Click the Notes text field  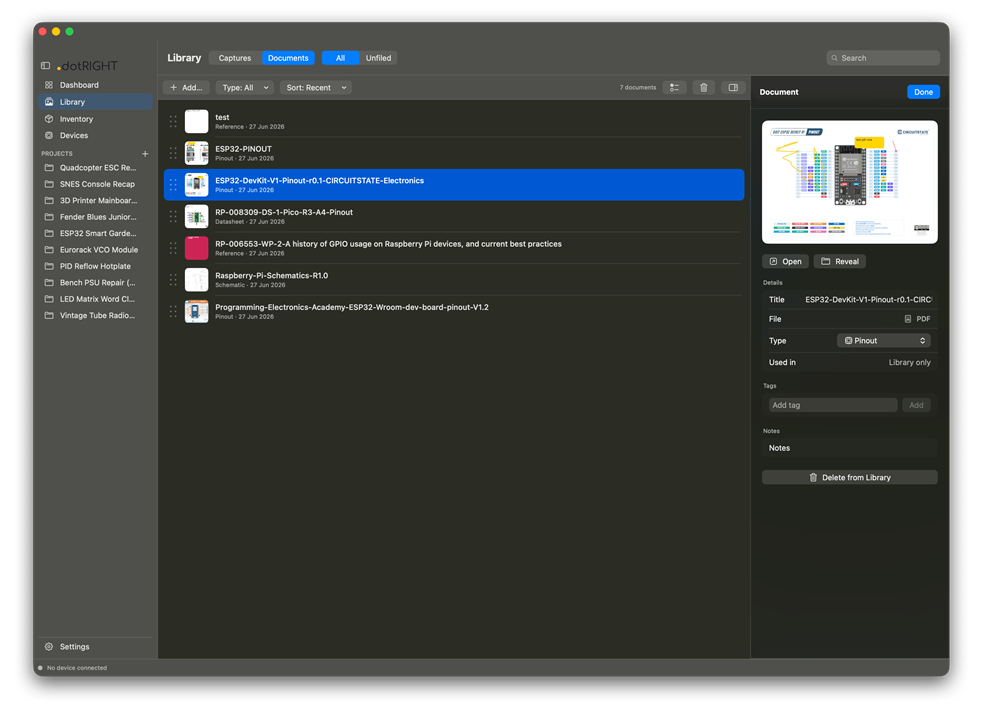pyautogui.click(x=850, y=448)
